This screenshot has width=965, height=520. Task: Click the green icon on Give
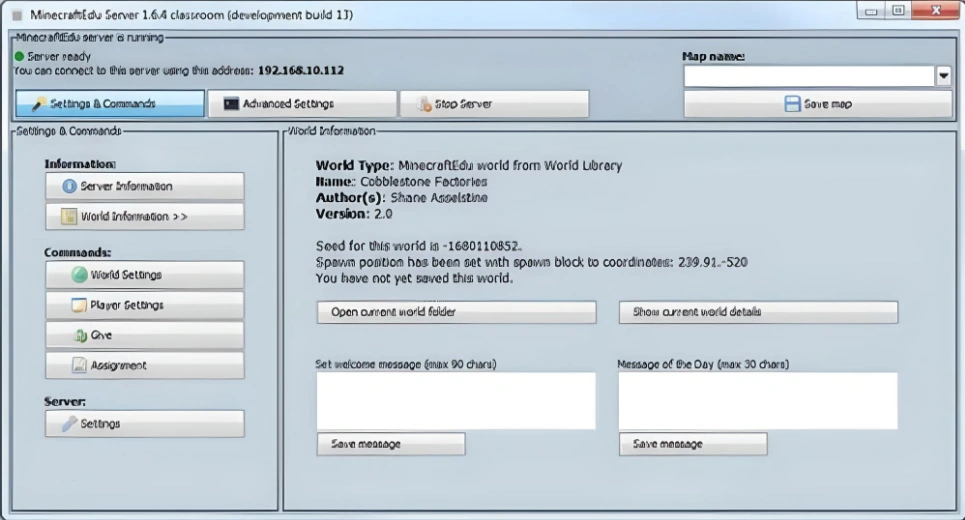(x=80, y=335)
